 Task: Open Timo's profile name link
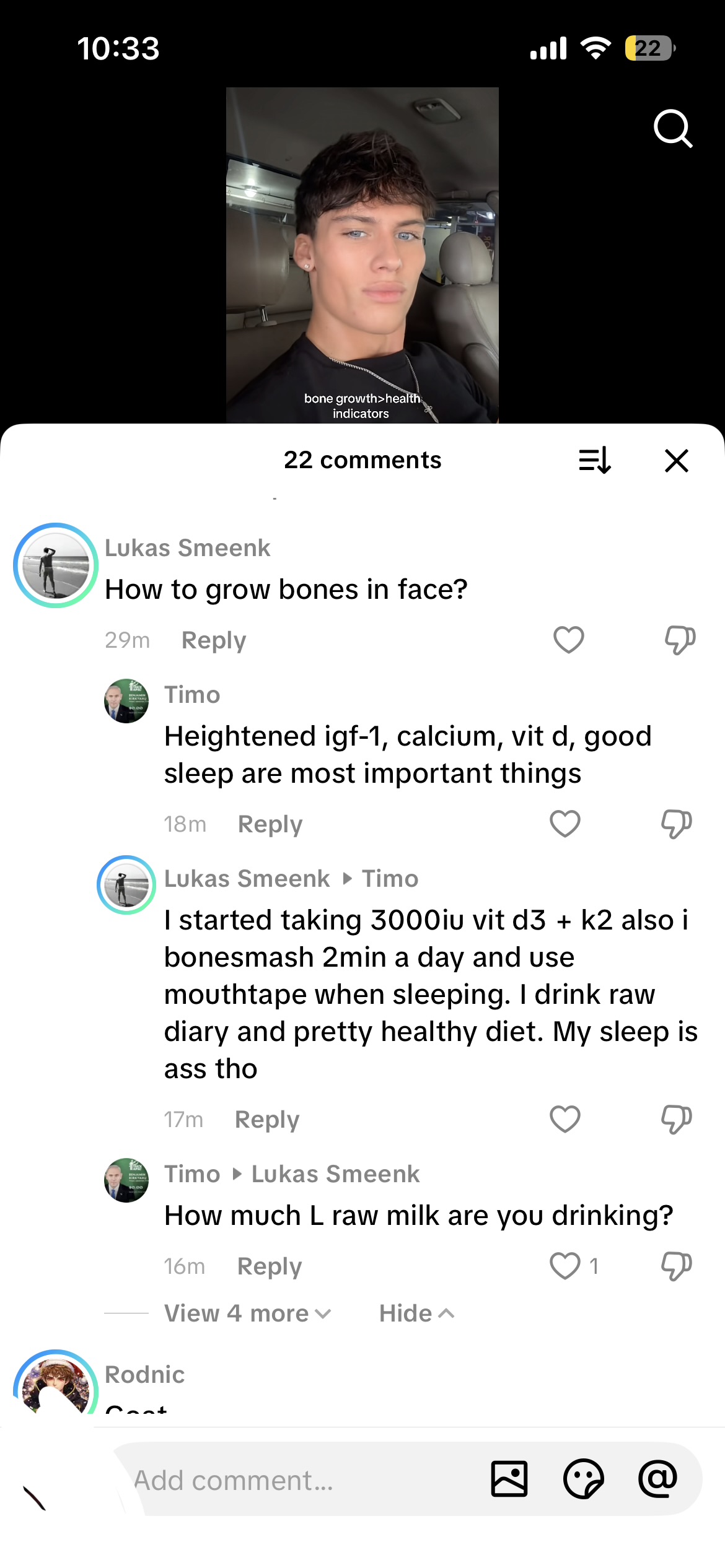click(x=192, y=695)
